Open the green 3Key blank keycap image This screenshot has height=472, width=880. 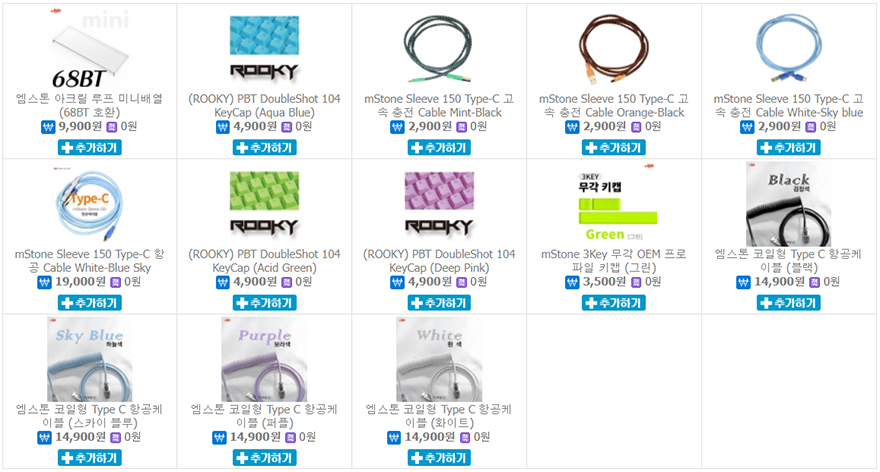point(614,204)
